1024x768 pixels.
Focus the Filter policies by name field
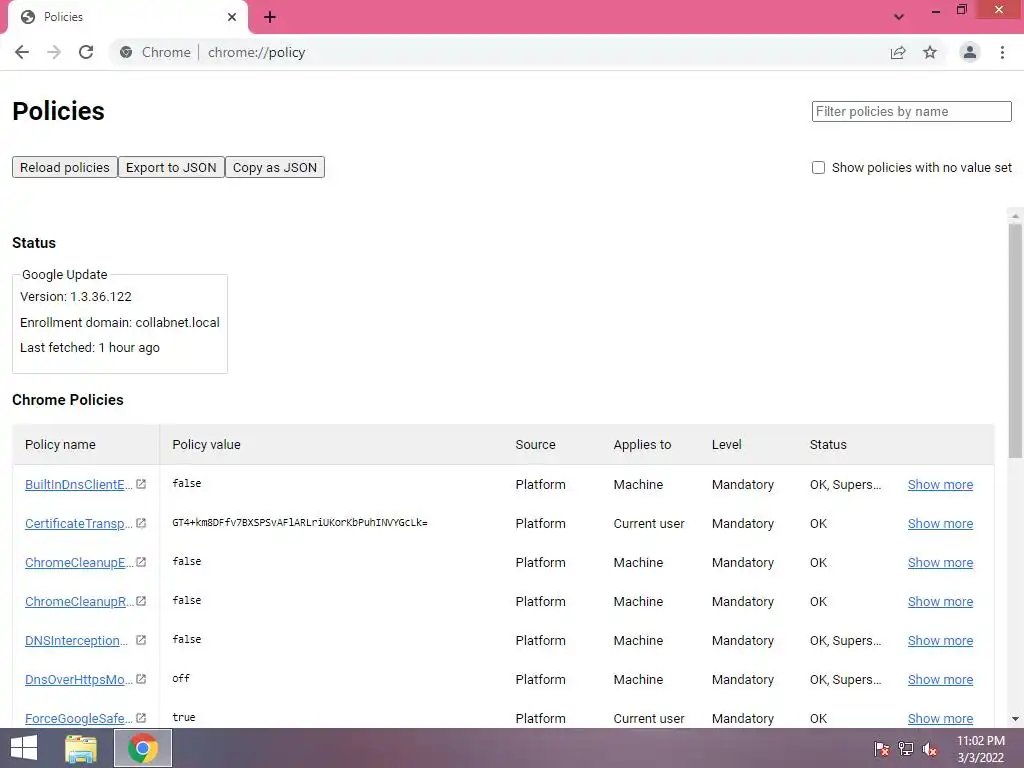coord(912,111)
